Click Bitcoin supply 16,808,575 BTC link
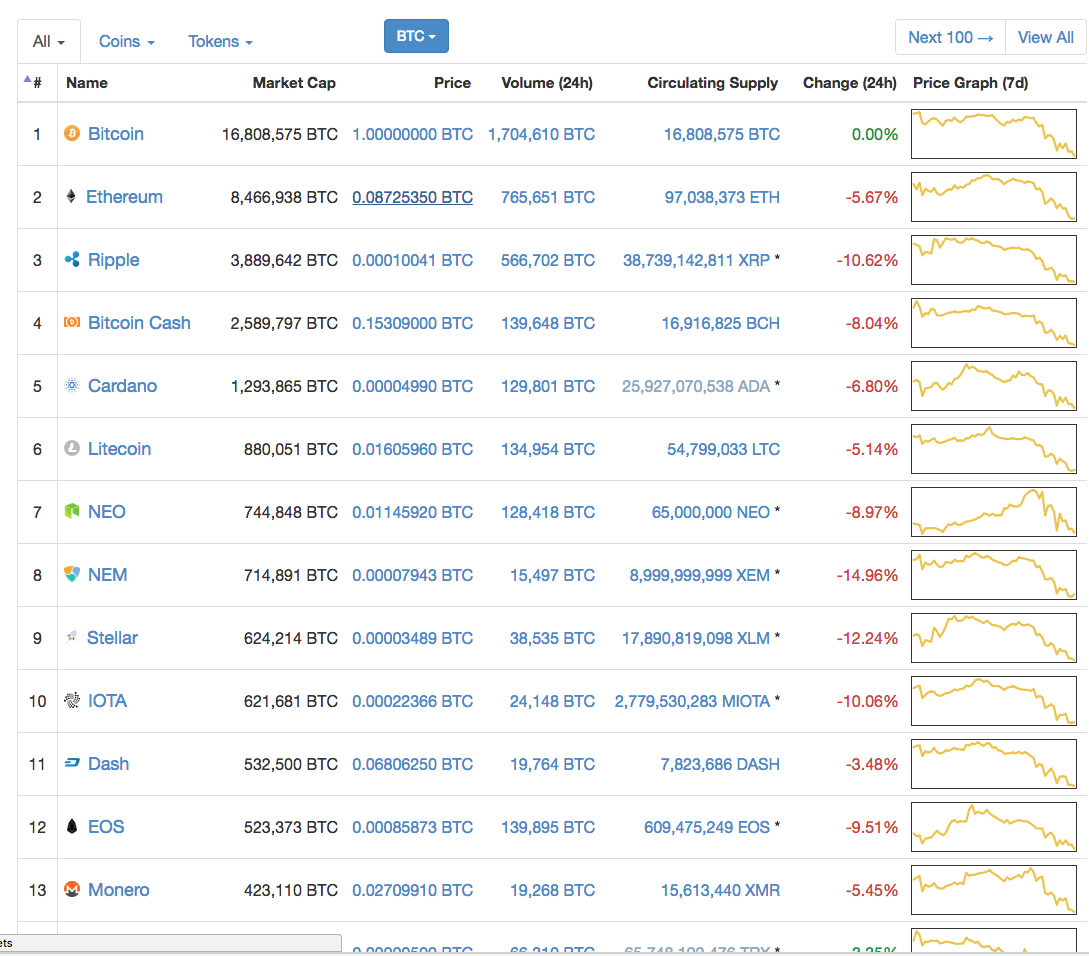The image size is (1089, 956). click(722, 134)
